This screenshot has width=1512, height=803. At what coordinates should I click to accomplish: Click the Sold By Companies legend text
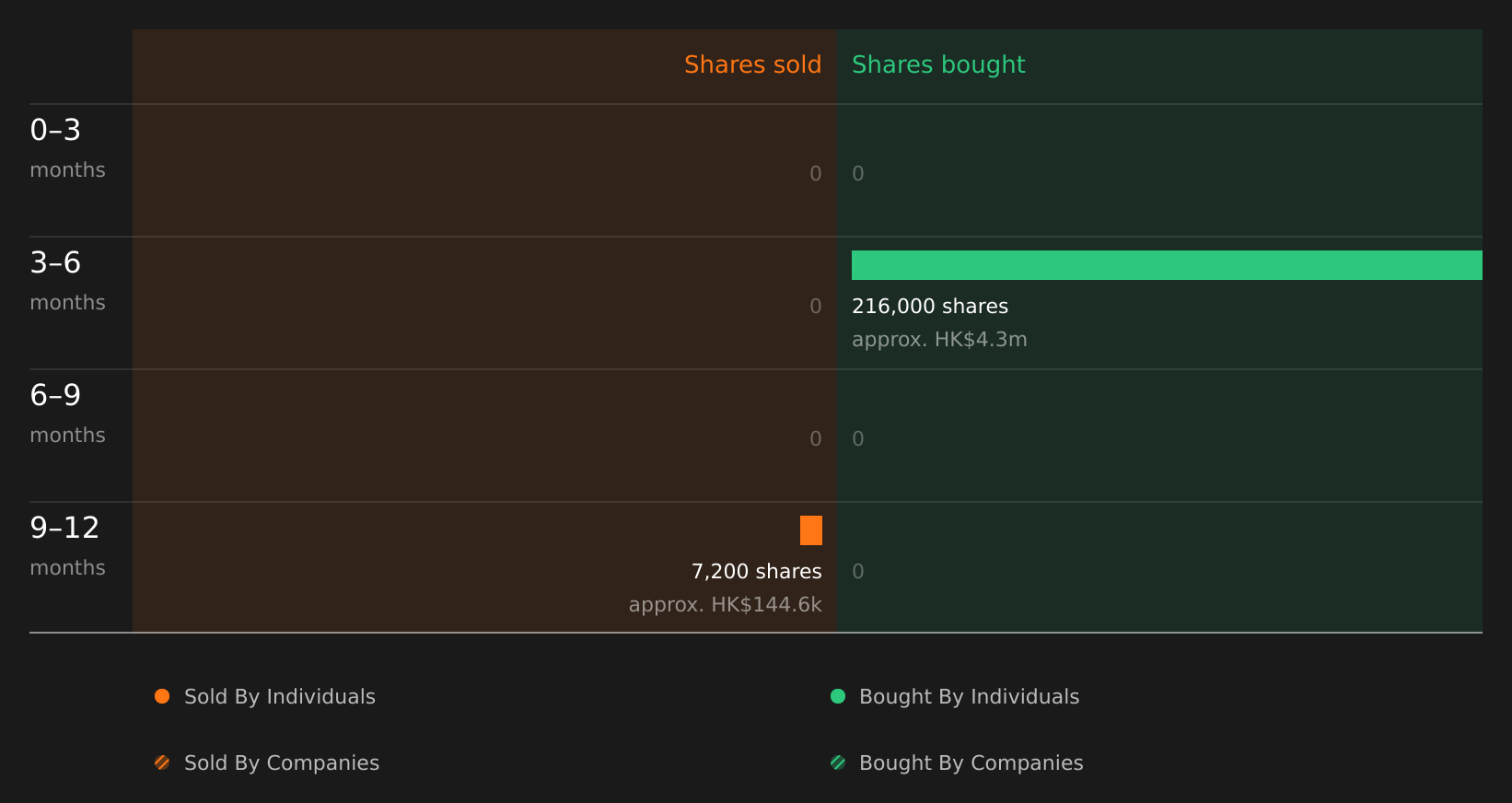(282, 762)
